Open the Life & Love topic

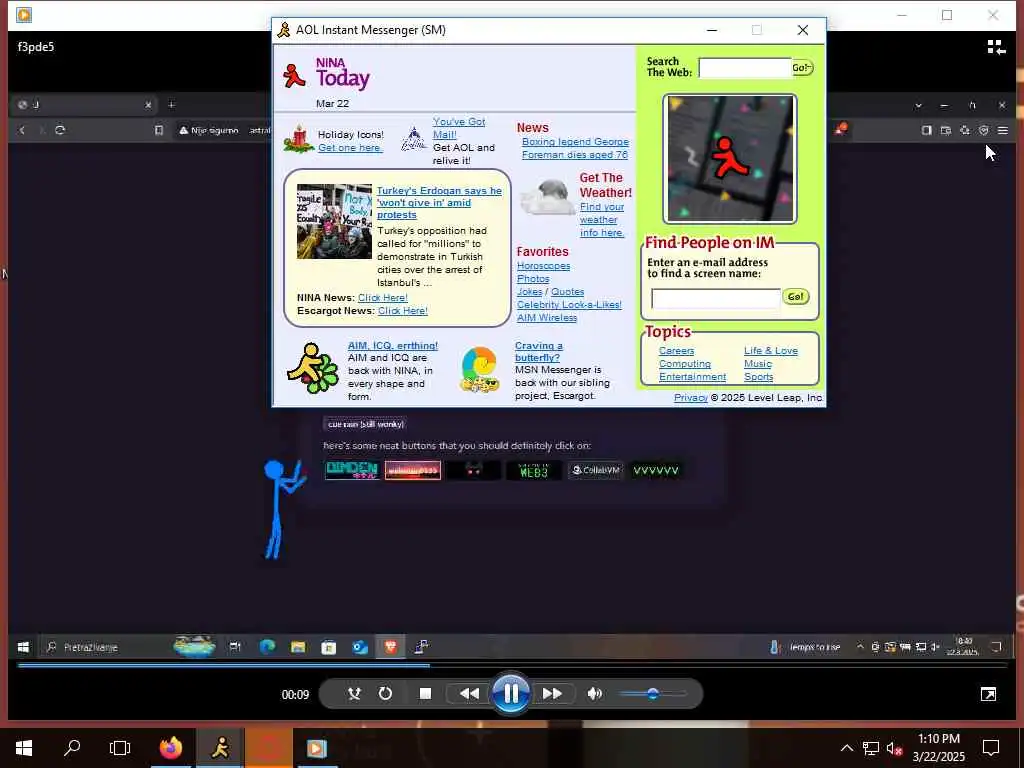coord(771,351)
